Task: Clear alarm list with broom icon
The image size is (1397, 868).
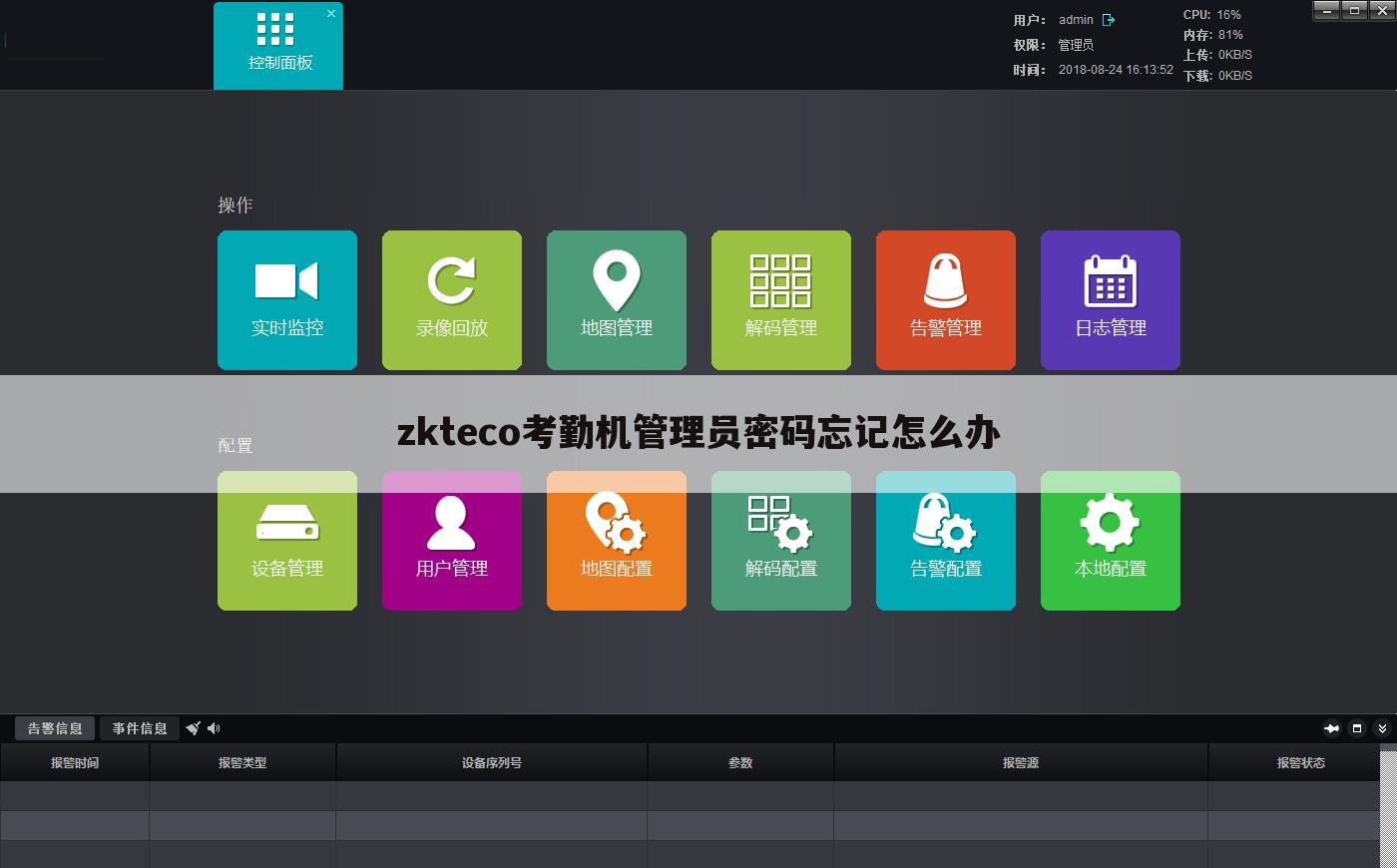Action: click(194, 728)
